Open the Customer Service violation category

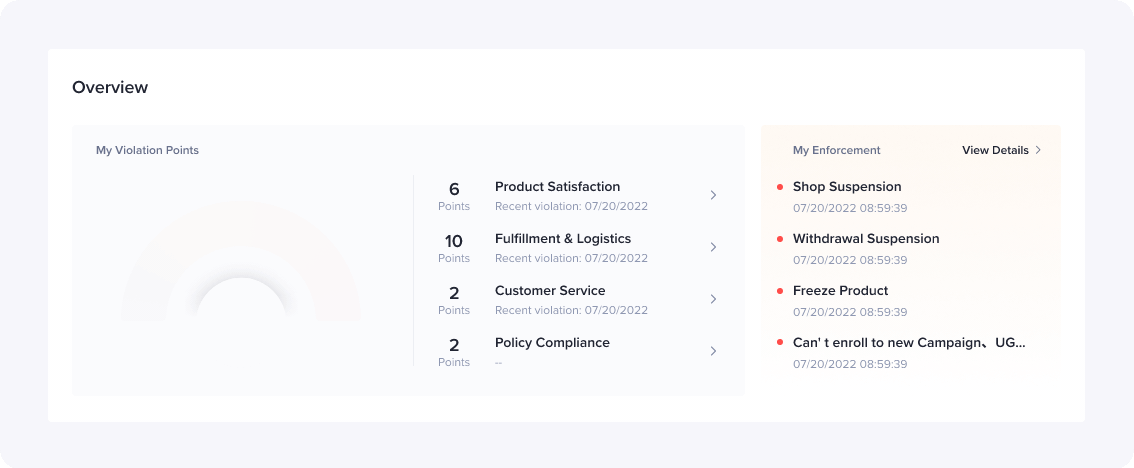point(550,291)
